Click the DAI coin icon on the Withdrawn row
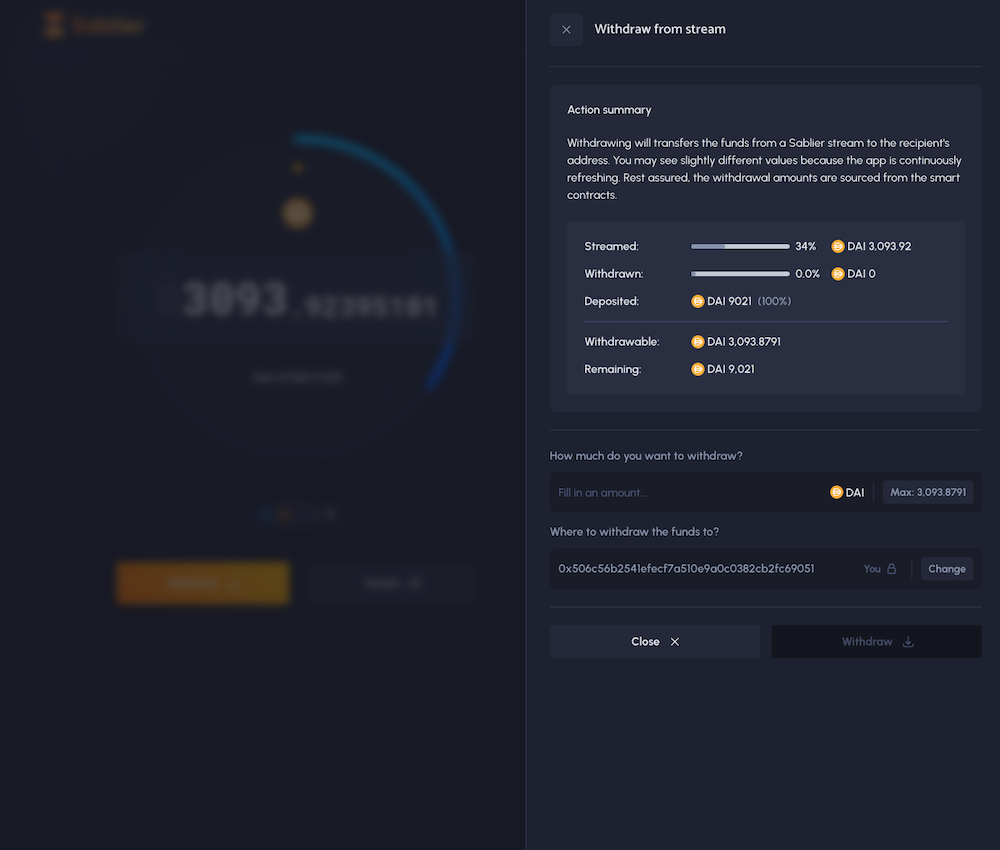The height and width of the screenshot is (850, 1000). [x=838, y=273]
